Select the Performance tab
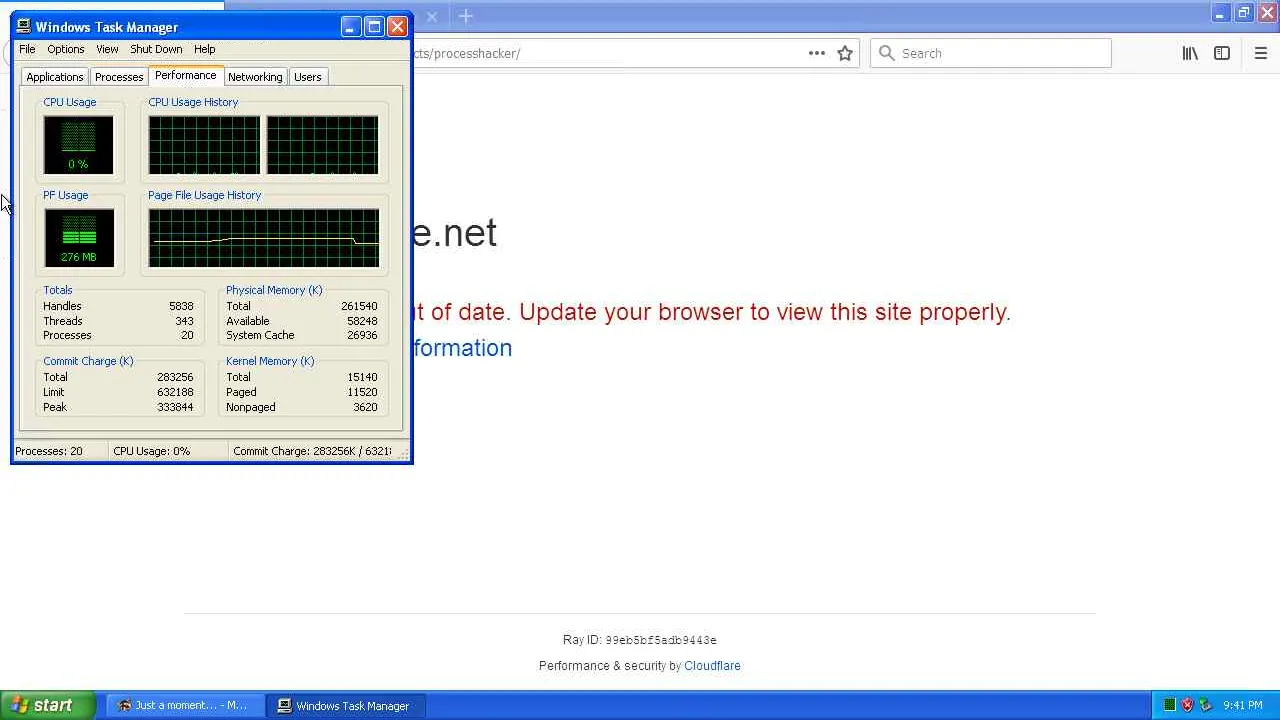 coord(185,76)
